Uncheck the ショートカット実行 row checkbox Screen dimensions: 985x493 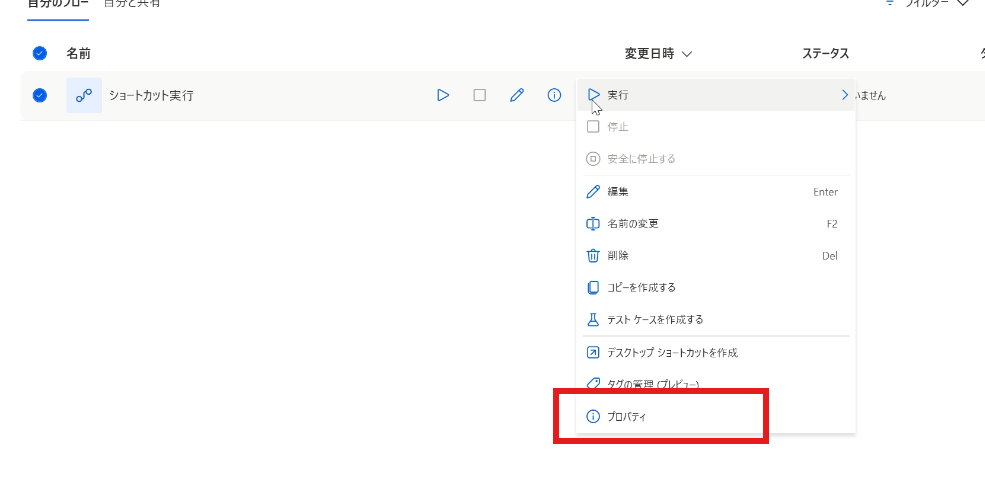coord(40,96)
